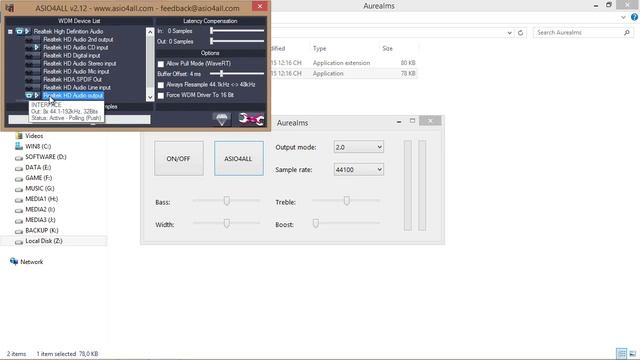Expand the Explorer ribbon chevron
640x360 pixels.
[623, 17]
